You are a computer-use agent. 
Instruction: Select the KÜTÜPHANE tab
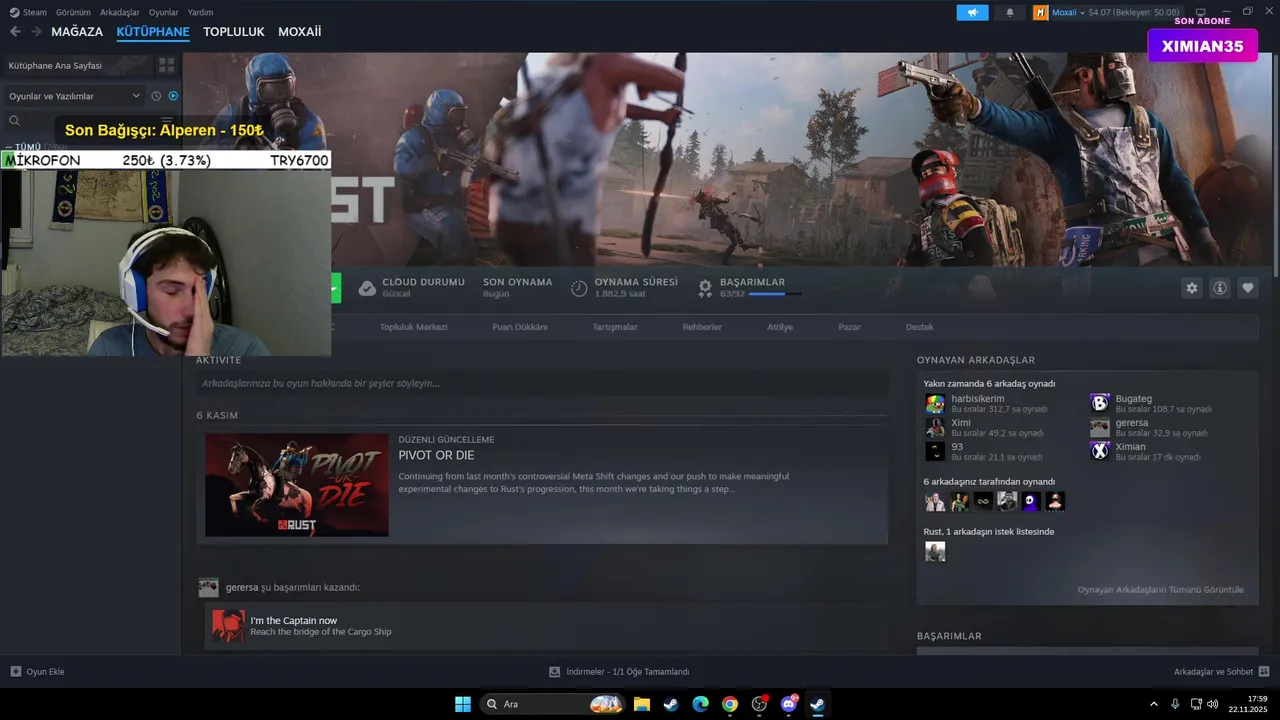(x=153, y=32)
